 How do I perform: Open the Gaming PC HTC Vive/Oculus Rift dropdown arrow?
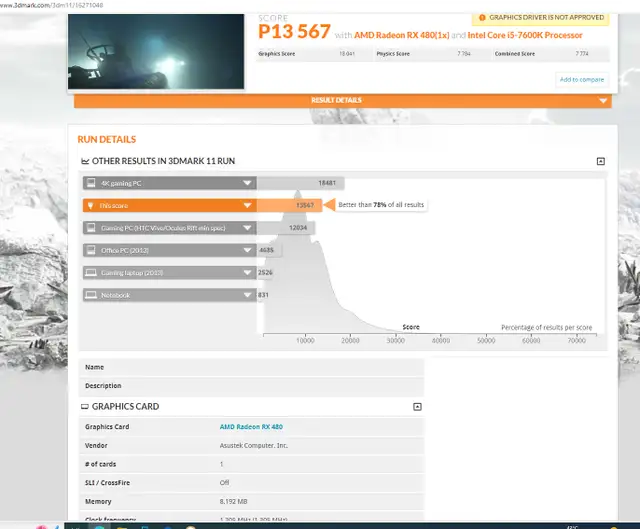[x=247, y=228]
